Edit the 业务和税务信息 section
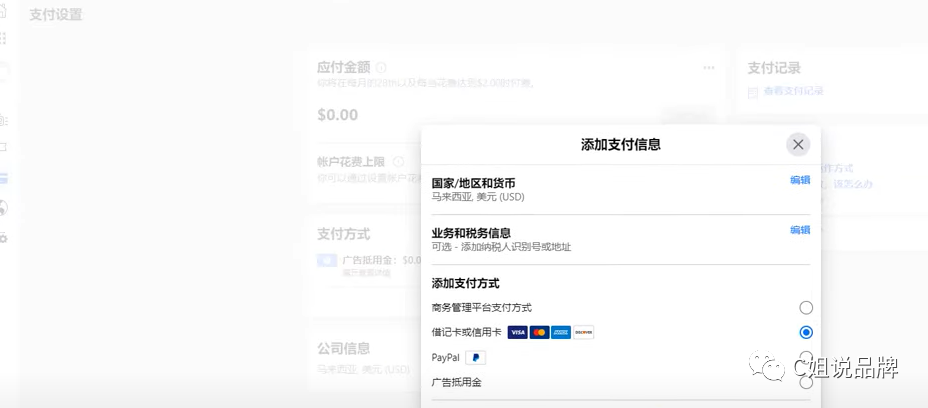The height and width of the screenshot is (408, 928). tap(800, 230)
